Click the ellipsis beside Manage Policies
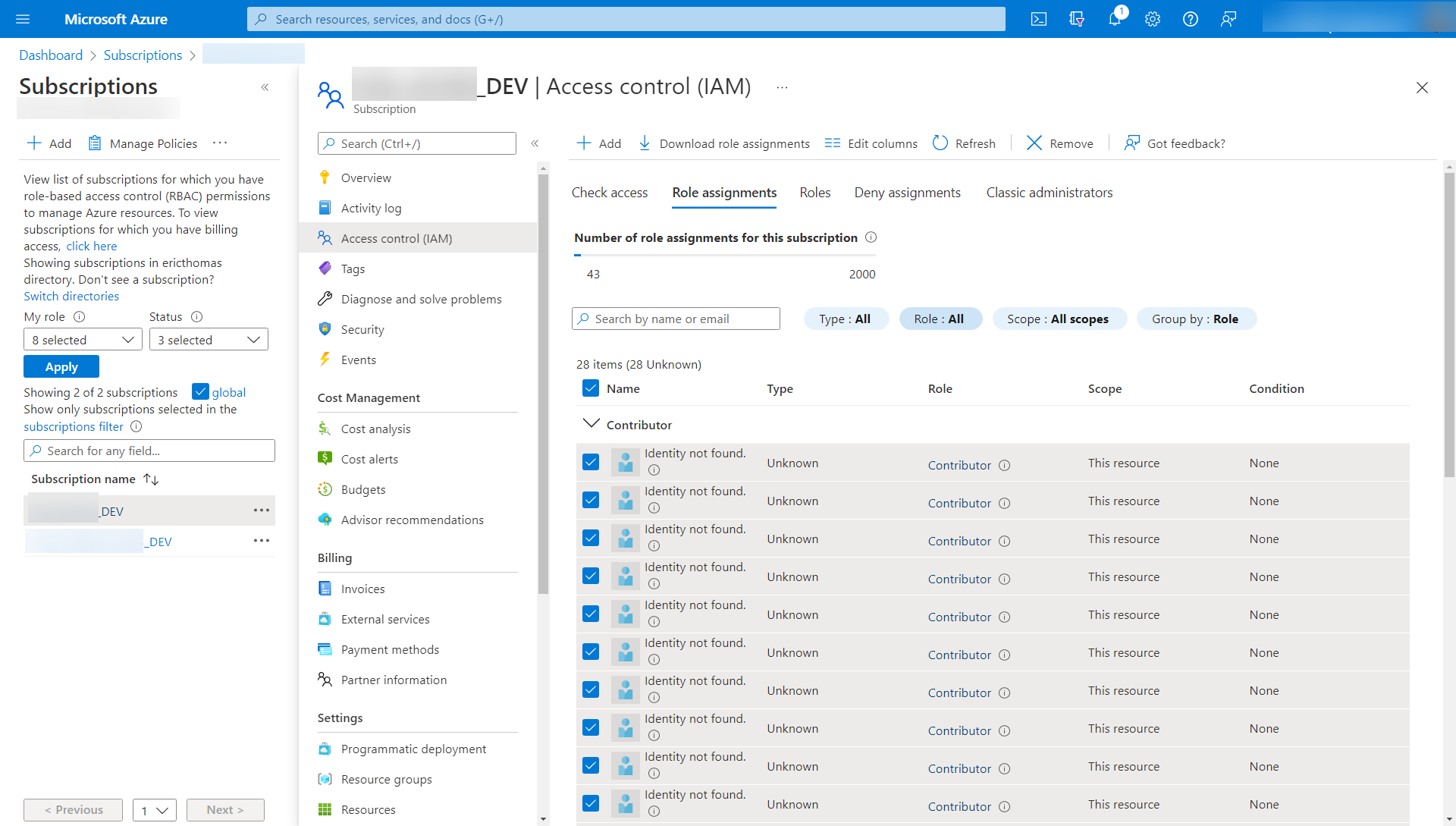This screenshot has height=826, width=1456. click(x=220, y=143)
